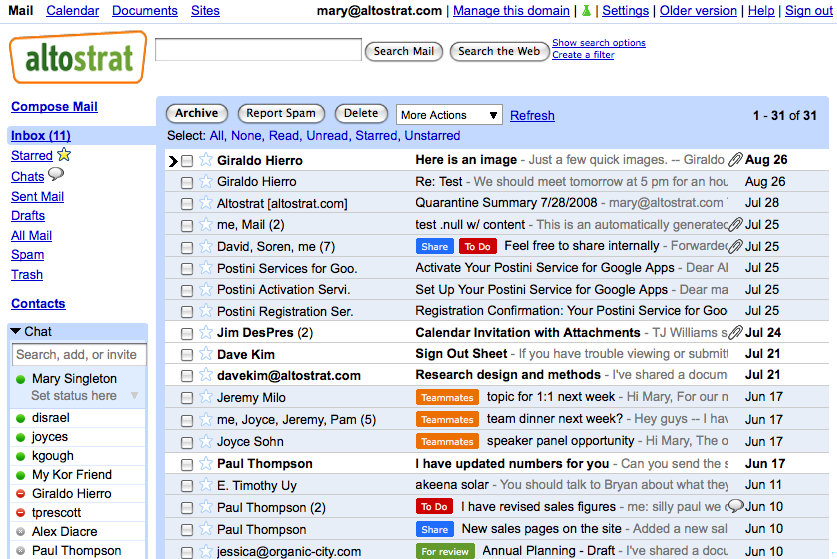Click green status dot next to disrael
This screenshot has height=559, width=837.
[x=21, y=418]
